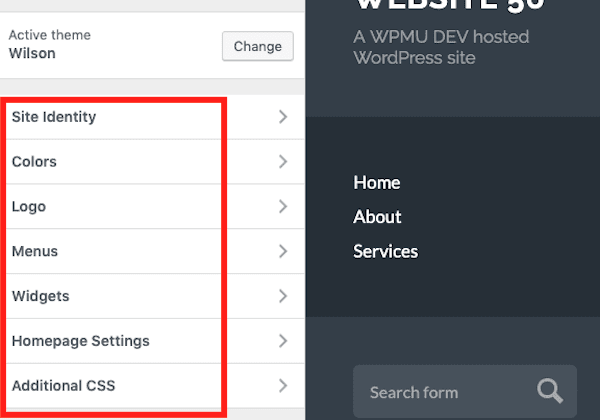This screenshot has height=420, width=600.
Task: Select the Logo panel label
Action: 29,207
